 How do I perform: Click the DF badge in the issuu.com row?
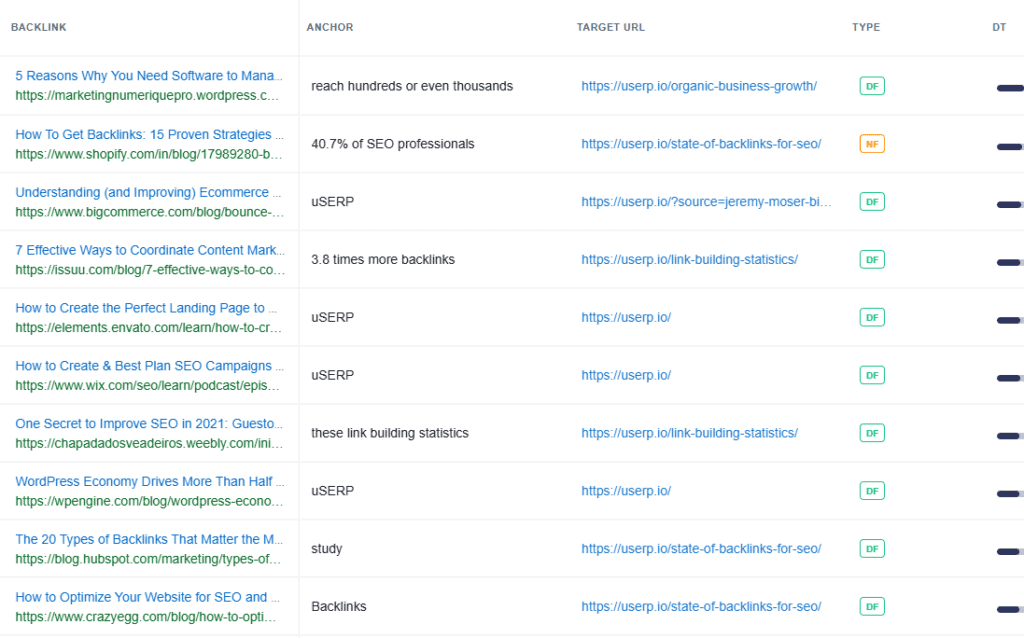[872, 260]
